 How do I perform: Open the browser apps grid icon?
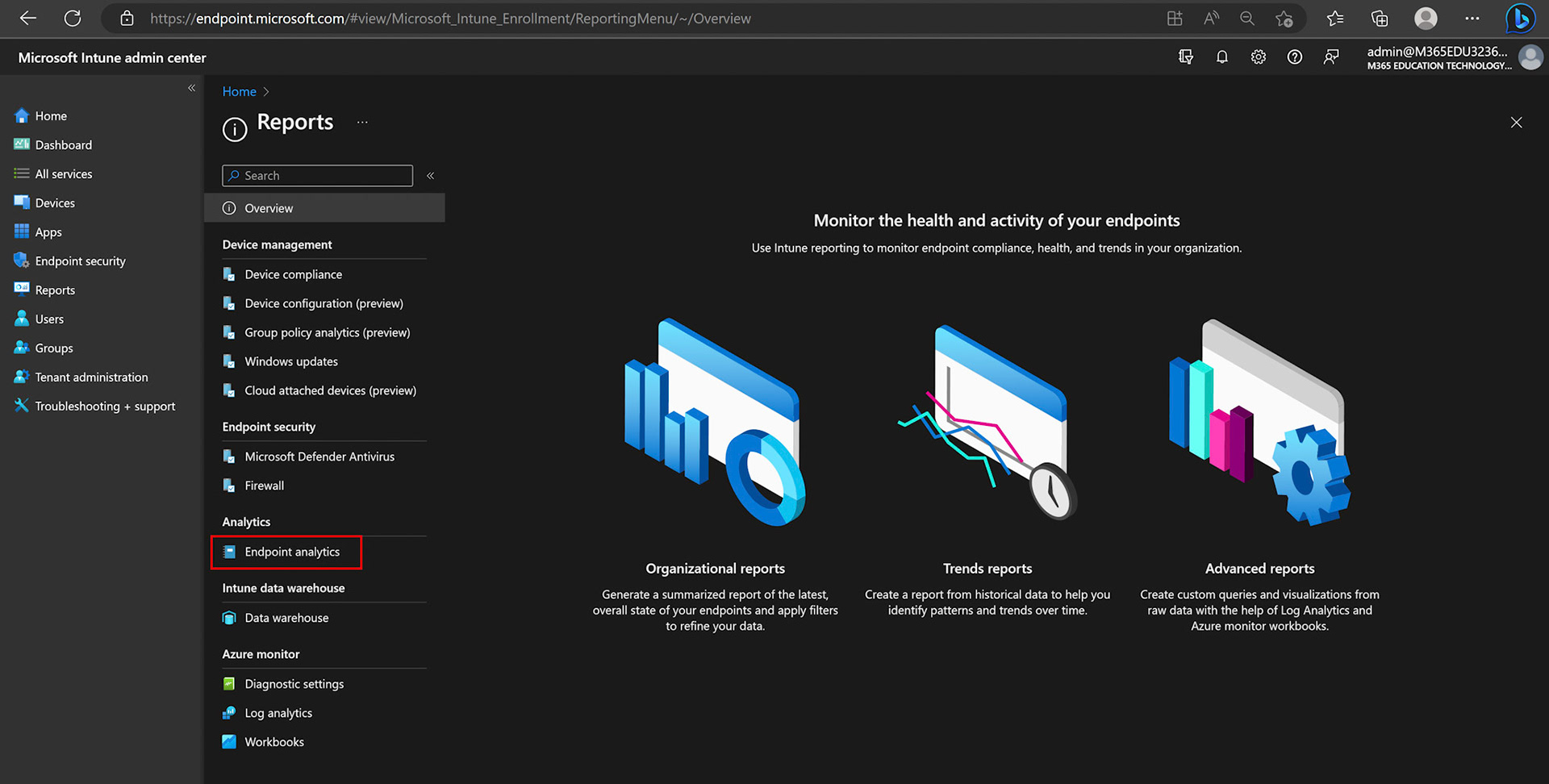[x=1175, y=18]
